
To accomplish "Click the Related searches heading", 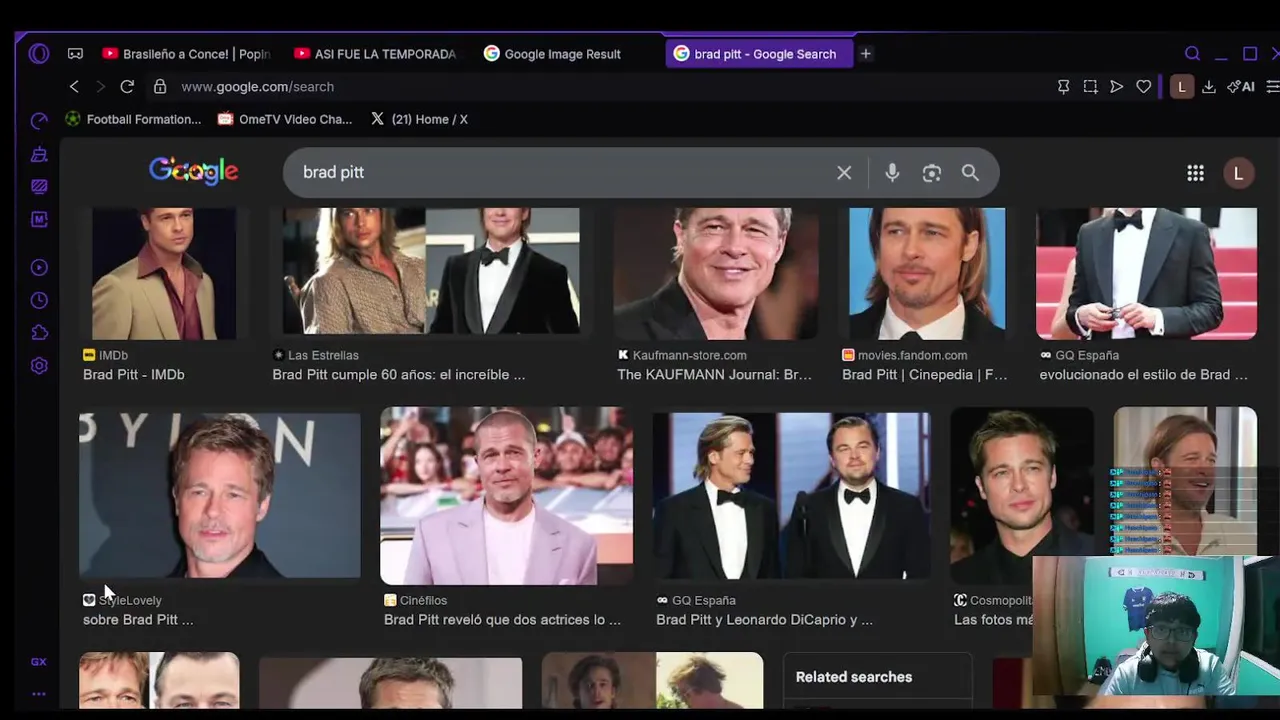I will click(x=854, y=677).
